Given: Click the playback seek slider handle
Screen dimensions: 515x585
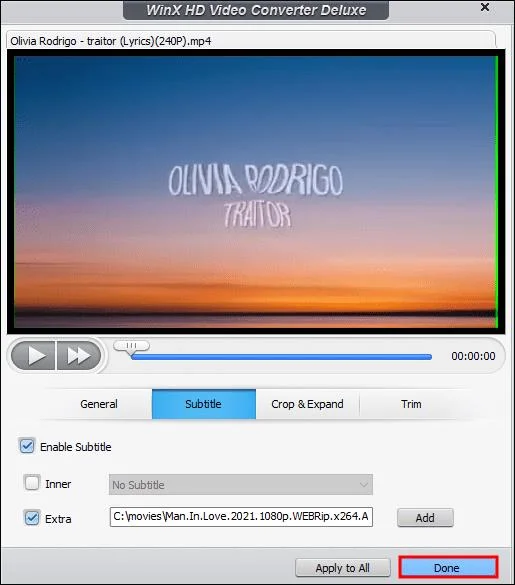Looking at the screenshot, I should pos(131,347).
